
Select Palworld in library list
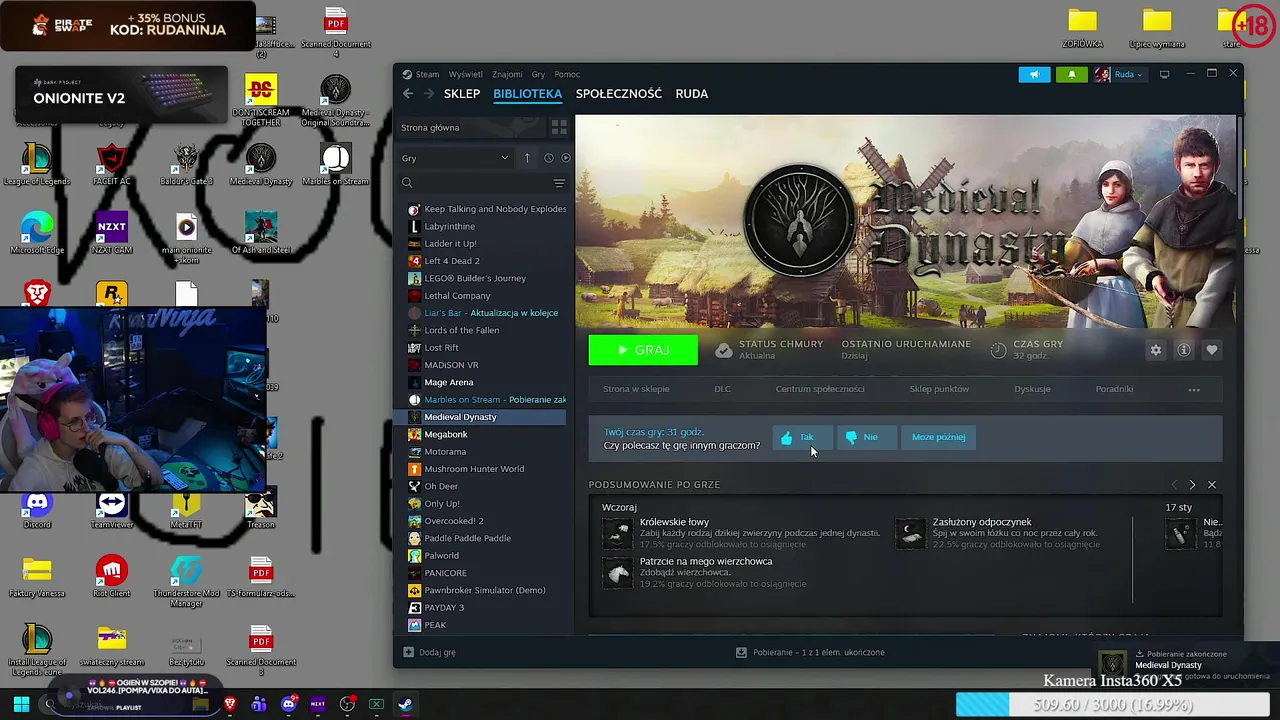[487, 556]
